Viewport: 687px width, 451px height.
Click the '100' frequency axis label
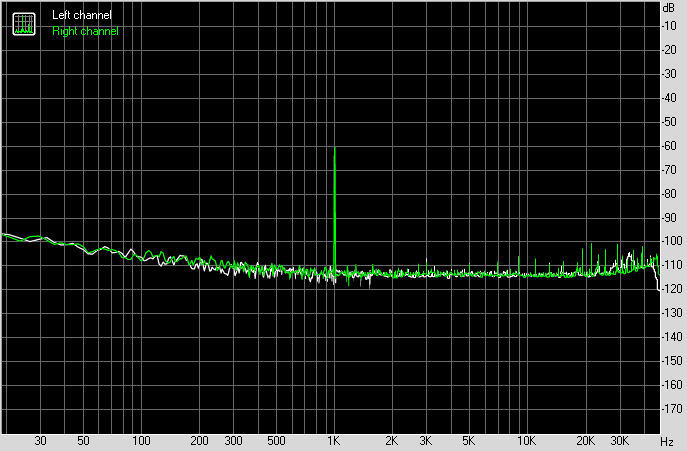(x=141, y=441)
